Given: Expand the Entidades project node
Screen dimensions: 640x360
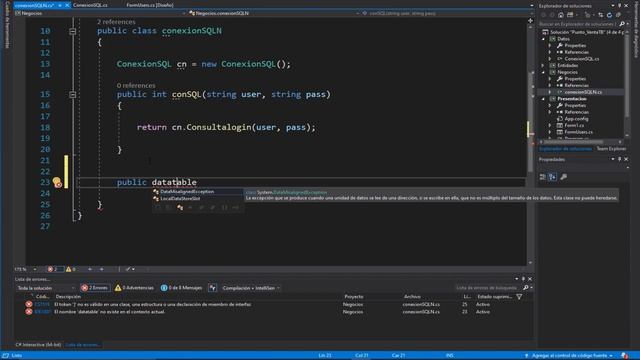Looking at the screenshot, I should (543, 65).
